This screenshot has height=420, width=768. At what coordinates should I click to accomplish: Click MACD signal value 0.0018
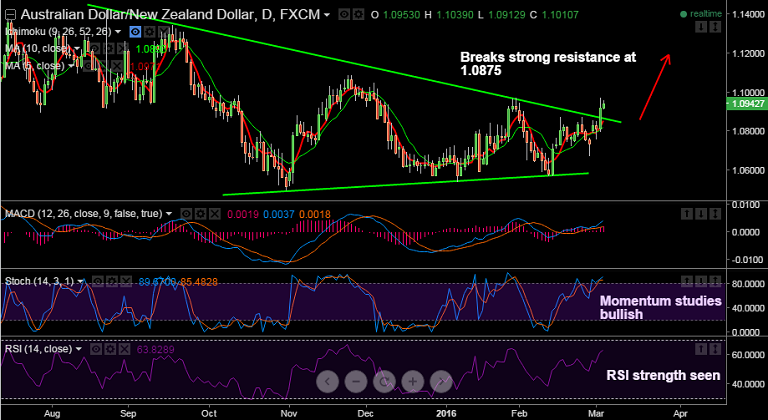315,215
